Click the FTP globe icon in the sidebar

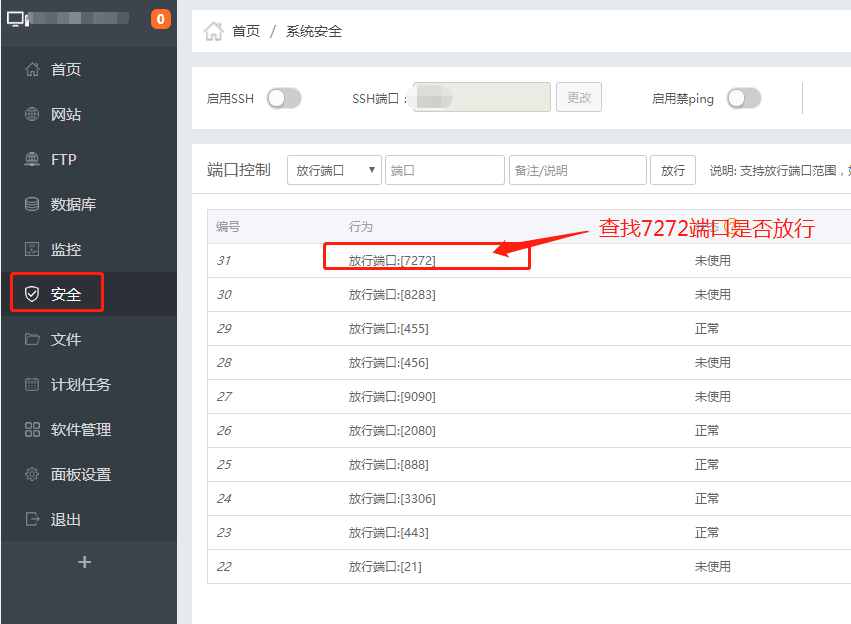click(x=32, y=160)
